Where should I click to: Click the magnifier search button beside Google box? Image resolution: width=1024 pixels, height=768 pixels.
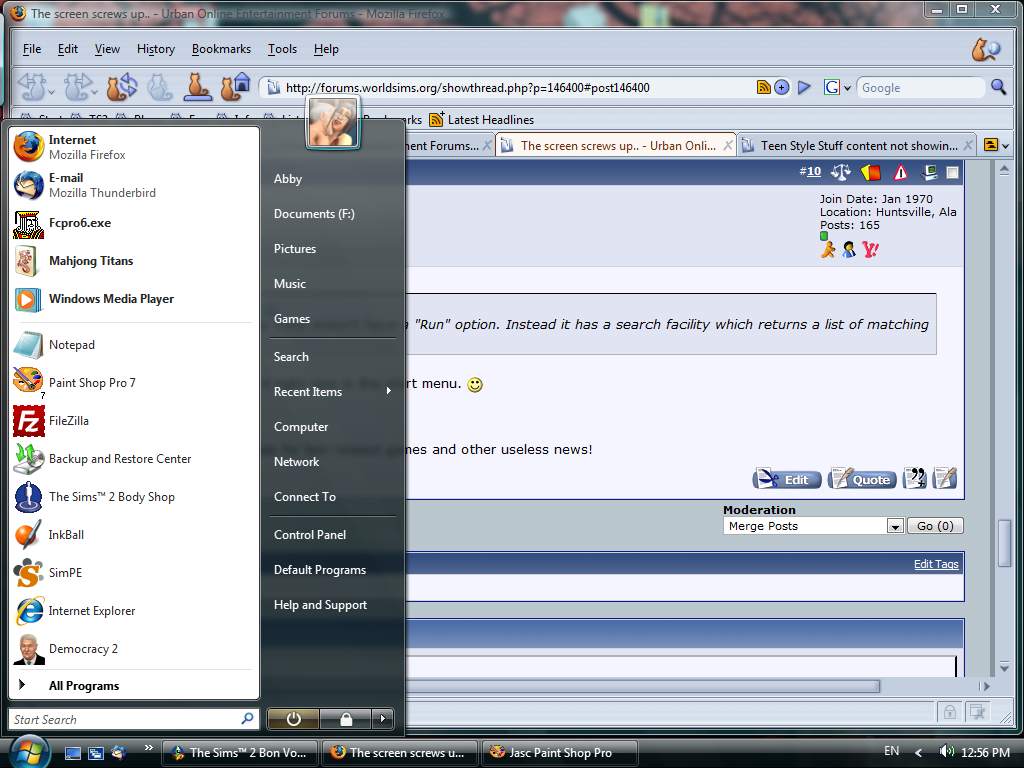pyautogui.click(x=999, y=87)
